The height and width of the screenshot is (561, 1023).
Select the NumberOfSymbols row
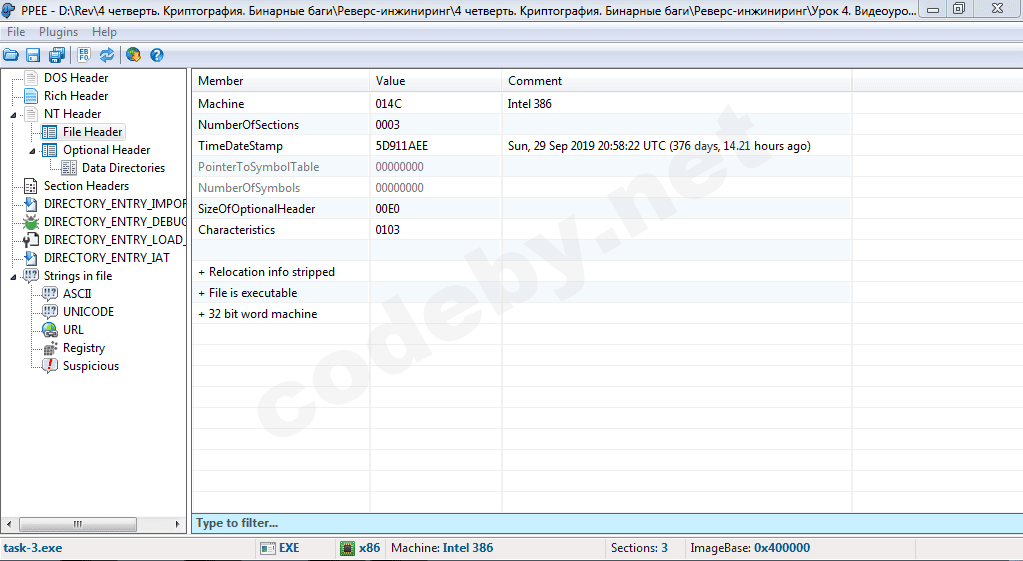249,188
